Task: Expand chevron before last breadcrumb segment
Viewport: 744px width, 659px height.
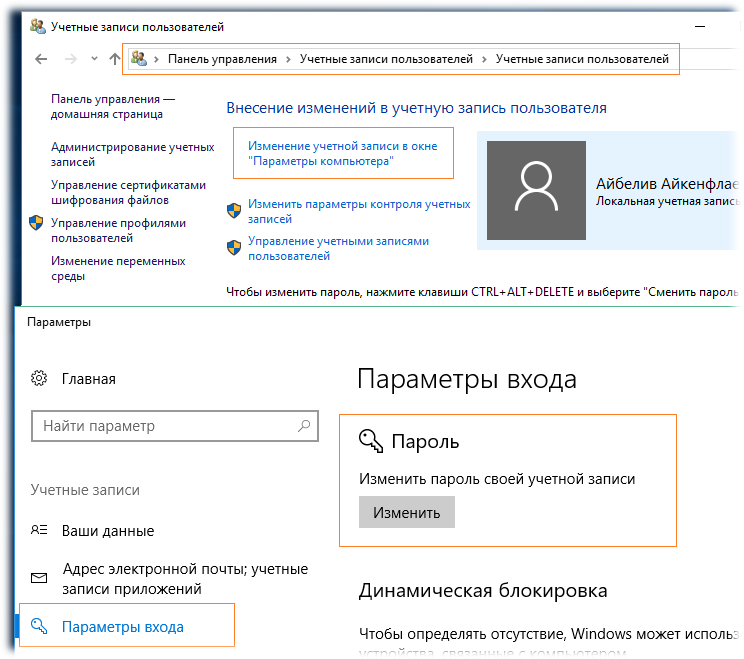Action: pyautogui.click(x=484, y=59)
